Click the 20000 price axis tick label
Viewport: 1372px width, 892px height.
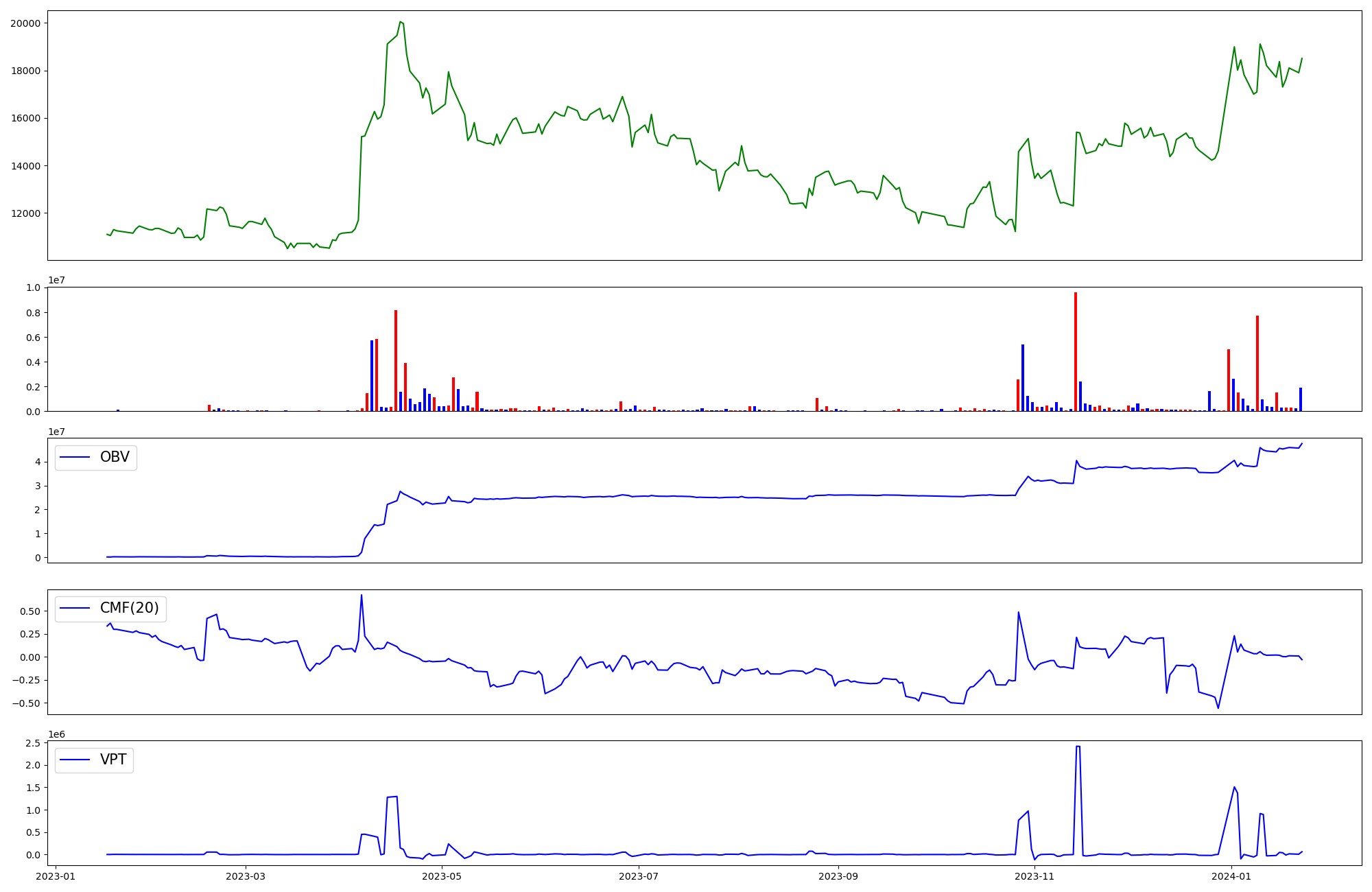[25, 23]
